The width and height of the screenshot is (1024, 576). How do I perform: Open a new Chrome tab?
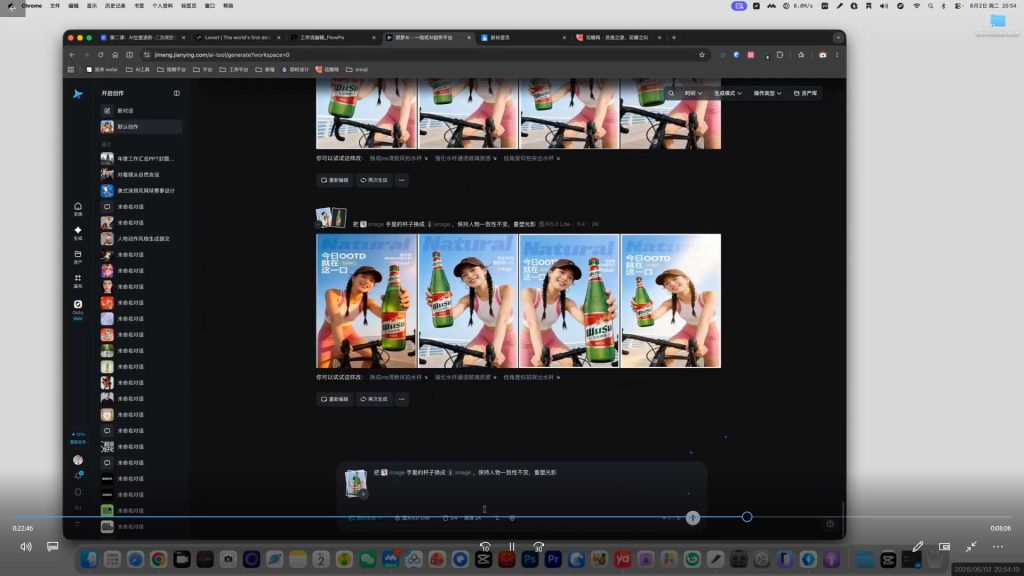(x=674, y=38)
